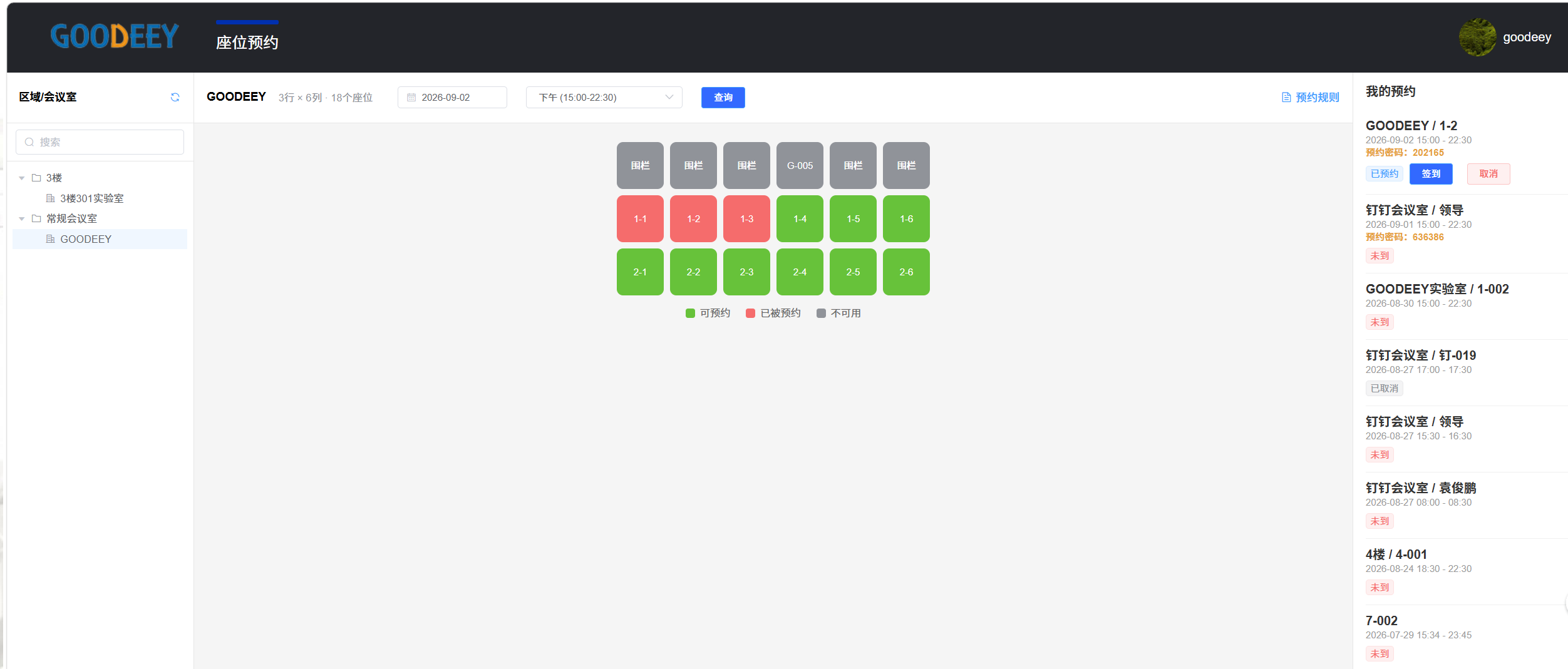Open the 下午 (15:00-22:30) time slot dropdown
Screen dimensions: 1568x669
point(604,98)
